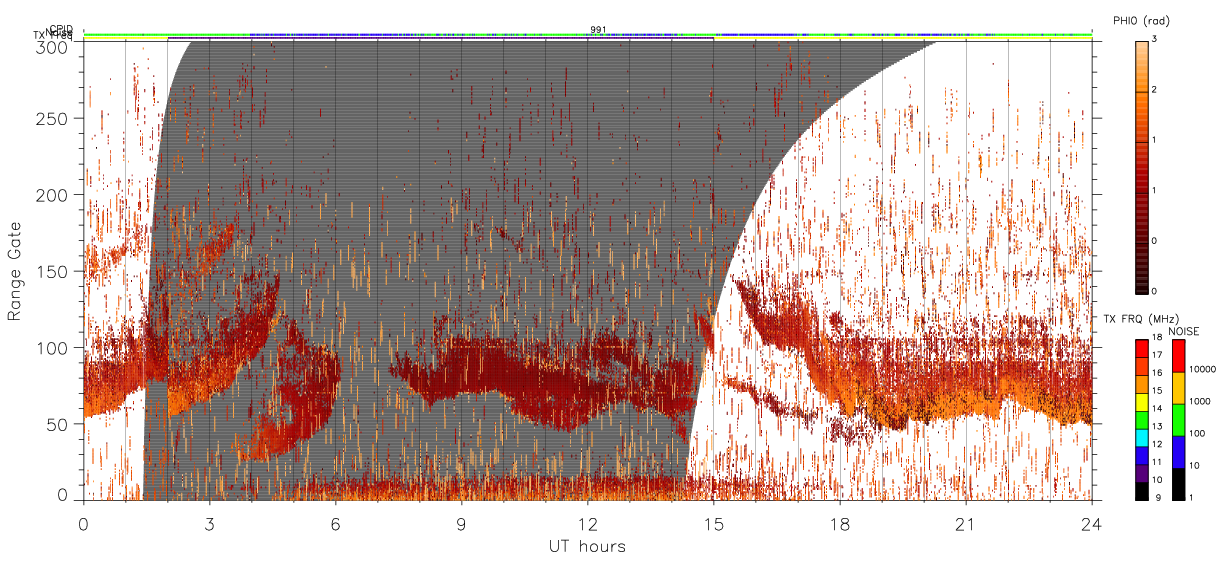The width and height of the screenshot is (1228, 567).
Task: Click the blue 11–12 MHz TX FRQ swatch
Action: (x=1142, y=454)
